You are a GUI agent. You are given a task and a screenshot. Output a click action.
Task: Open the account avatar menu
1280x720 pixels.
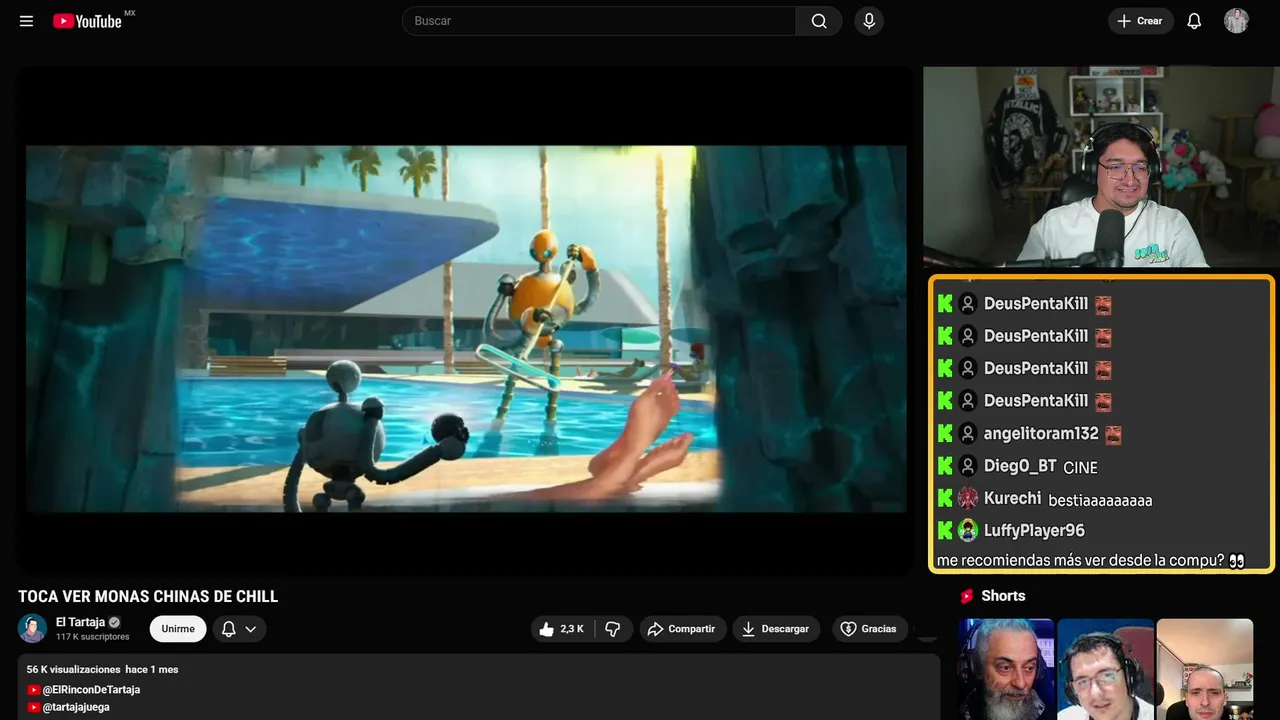(1236, 21)
